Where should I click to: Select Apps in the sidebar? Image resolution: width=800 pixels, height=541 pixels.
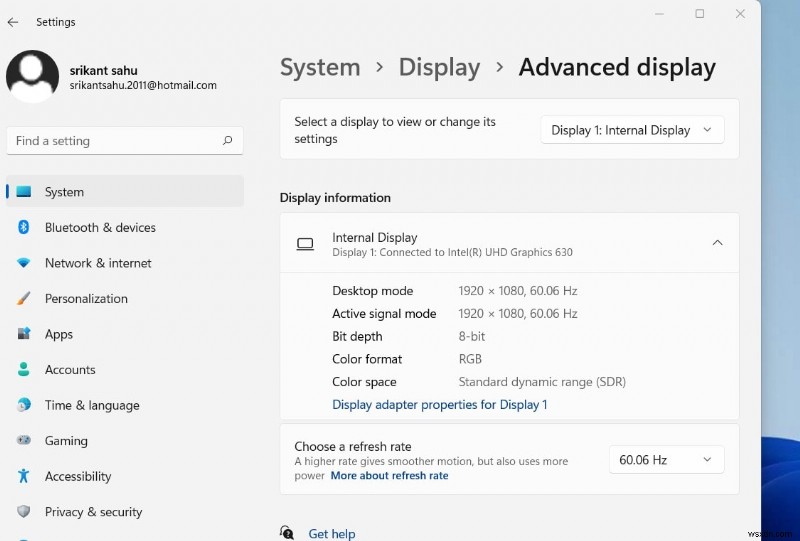[59, 335]
